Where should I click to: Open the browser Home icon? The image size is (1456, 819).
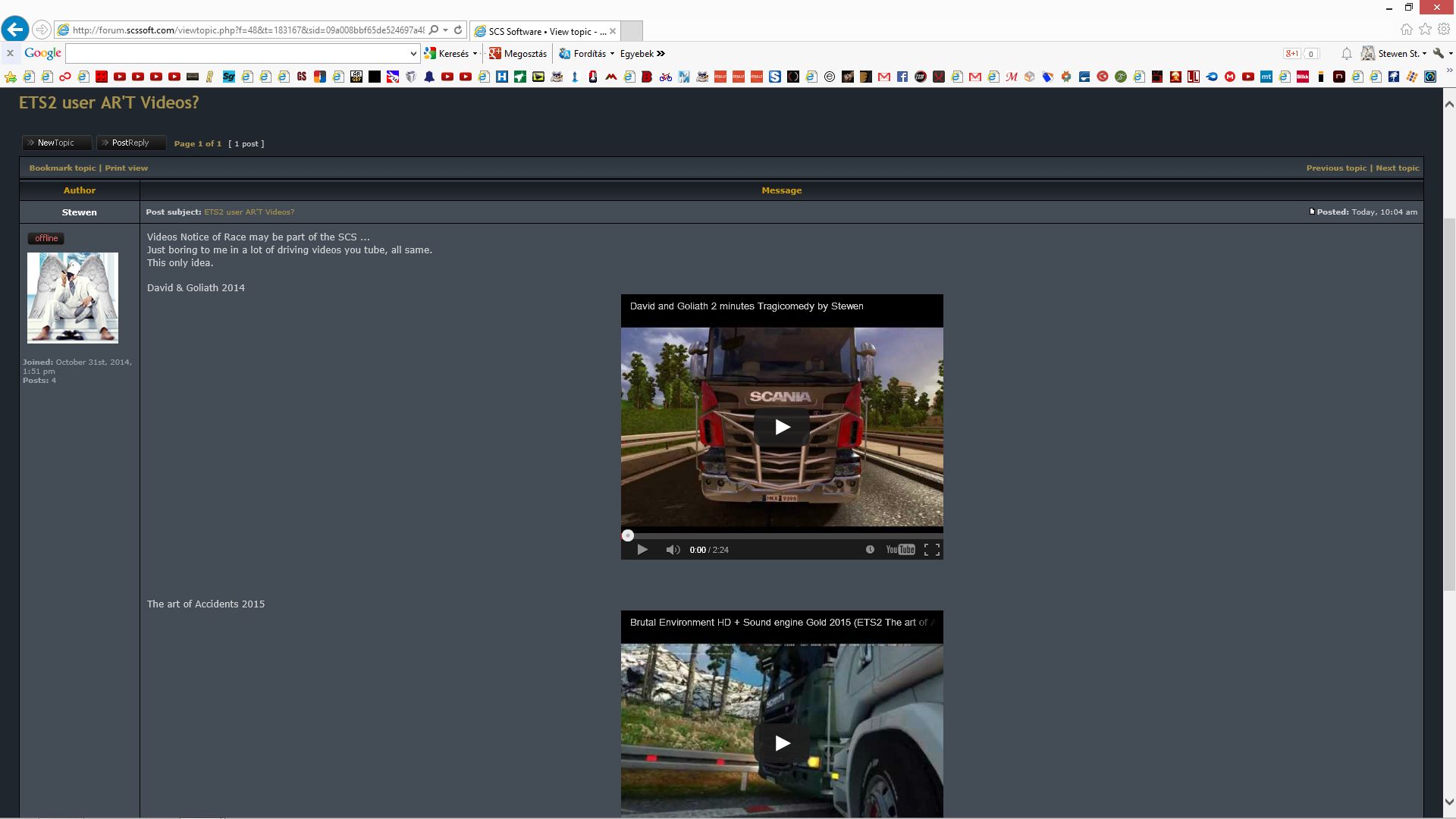1407,30
